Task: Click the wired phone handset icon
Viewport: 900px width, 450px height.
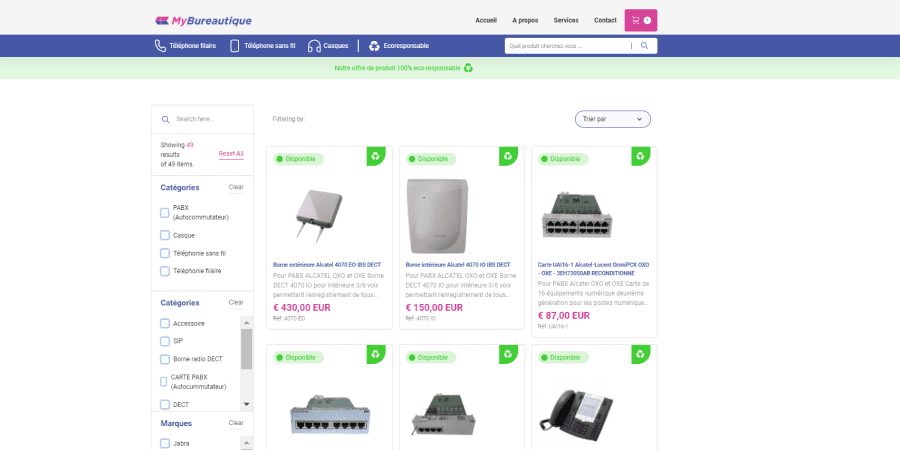Action: click(x=160, y=46)
